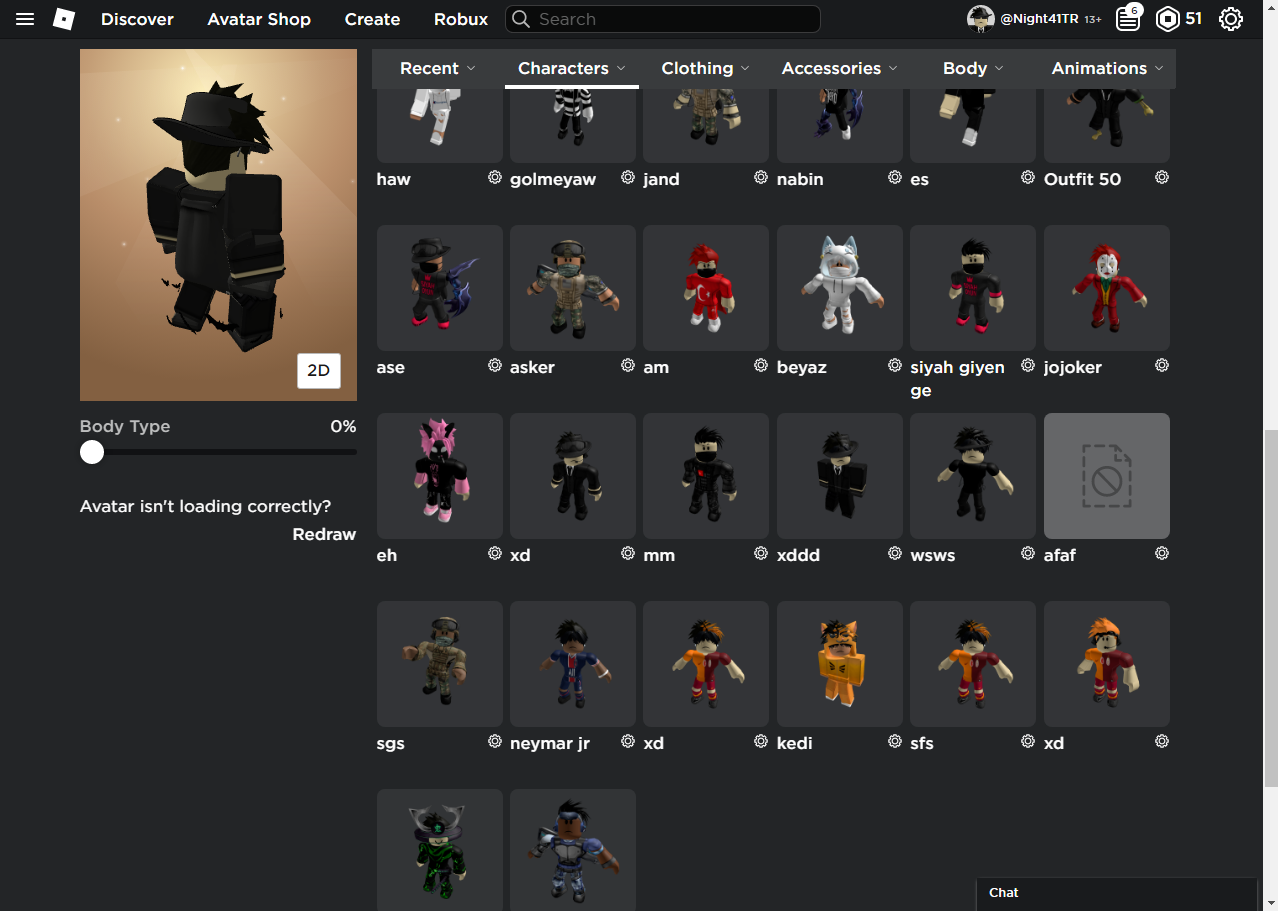
Task: Select the unavailable afaf outfit placeholder
Action: click(1107, 476)
